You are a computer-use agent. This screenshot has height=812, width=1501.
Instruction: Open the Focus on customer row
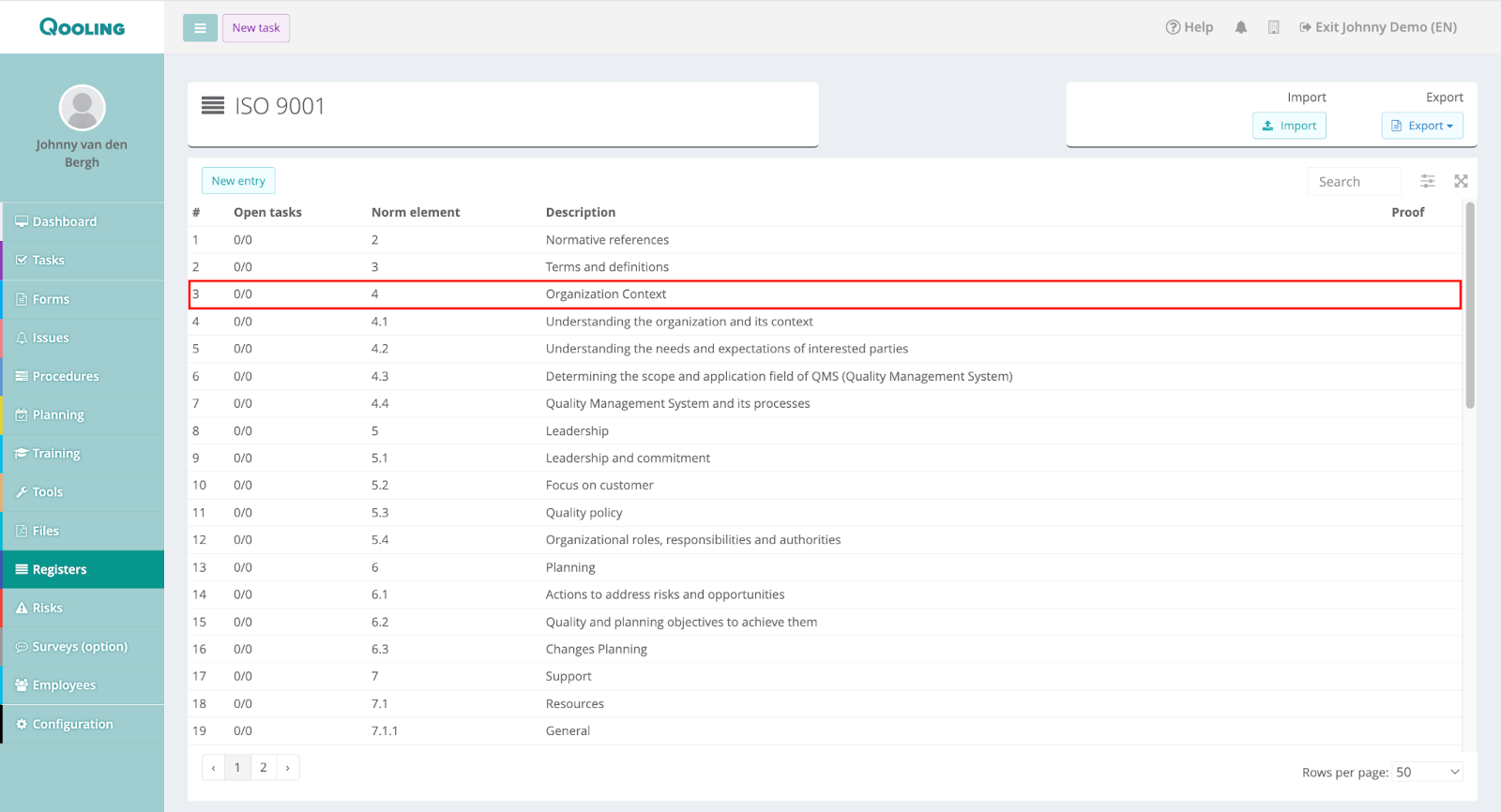pyautogui.click(x=825, y=485)
